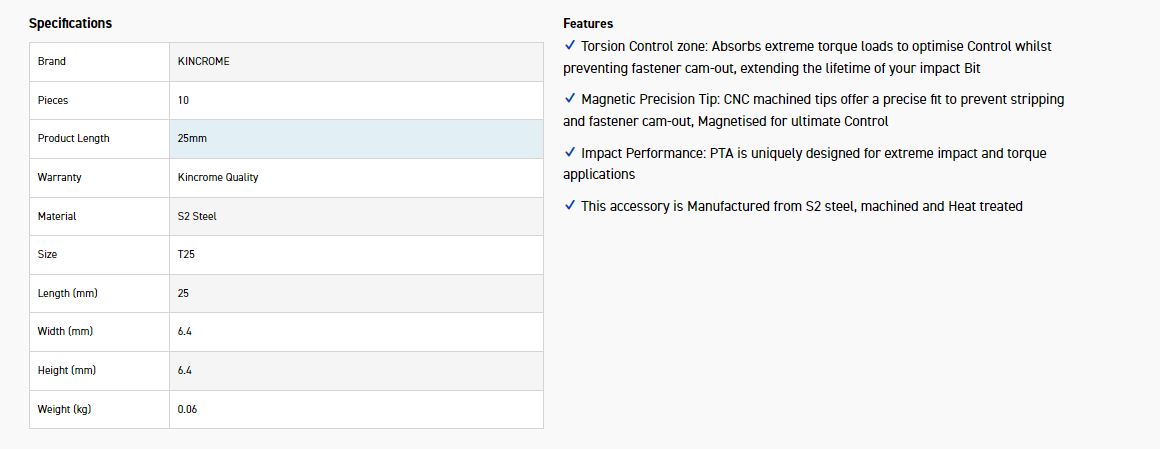Select the Length (mm) label
Image resolution: width=1160 pixels, height=449 pixels.
tap(67, 293)
